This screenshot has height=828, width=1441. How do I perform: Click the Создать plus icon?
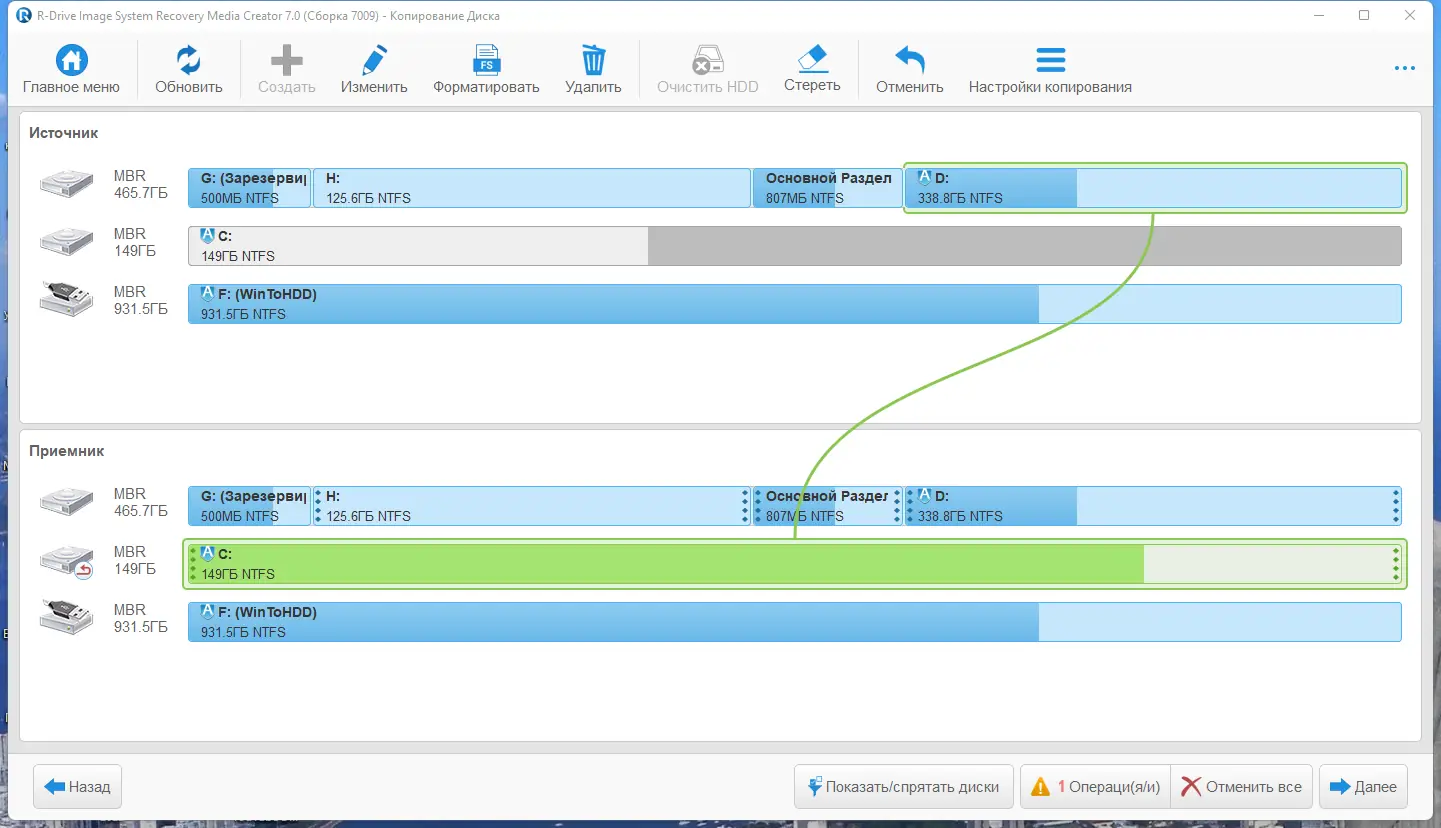tap(287, 61)
